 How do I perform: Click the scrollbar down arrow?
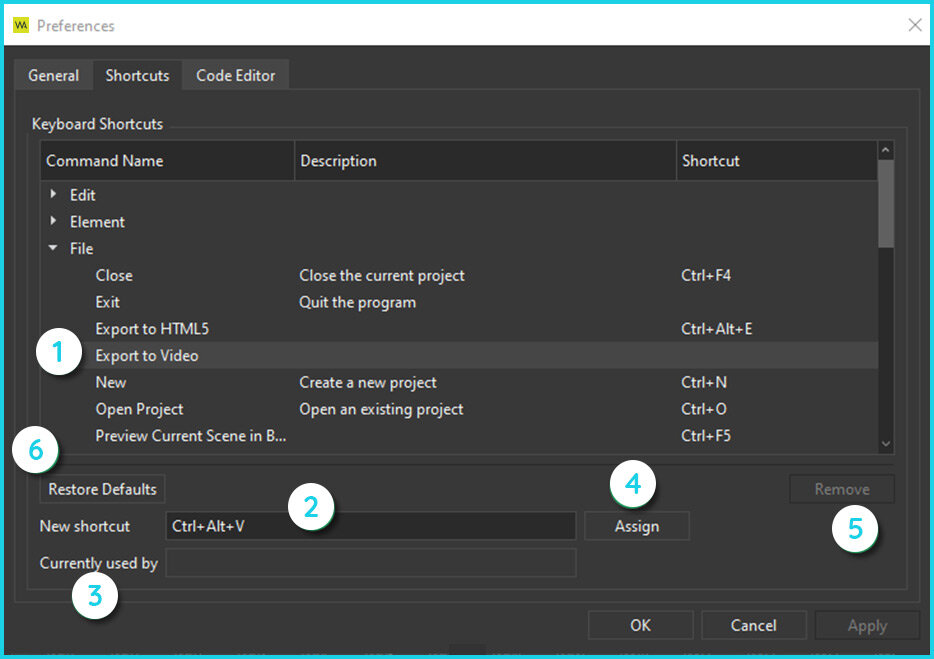886,444
